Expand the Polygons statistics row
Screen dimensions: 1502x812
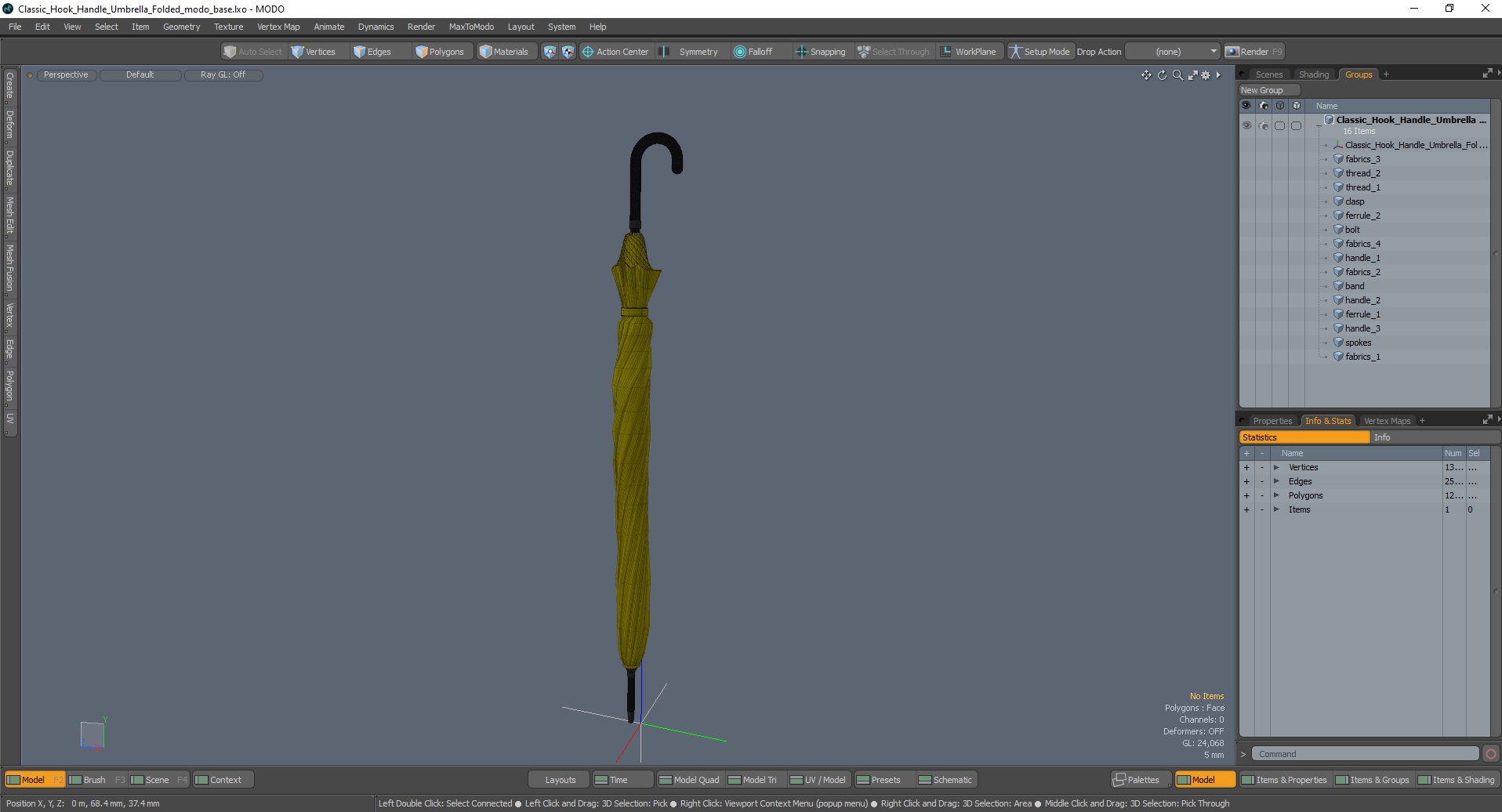[x=1276, y=496]
